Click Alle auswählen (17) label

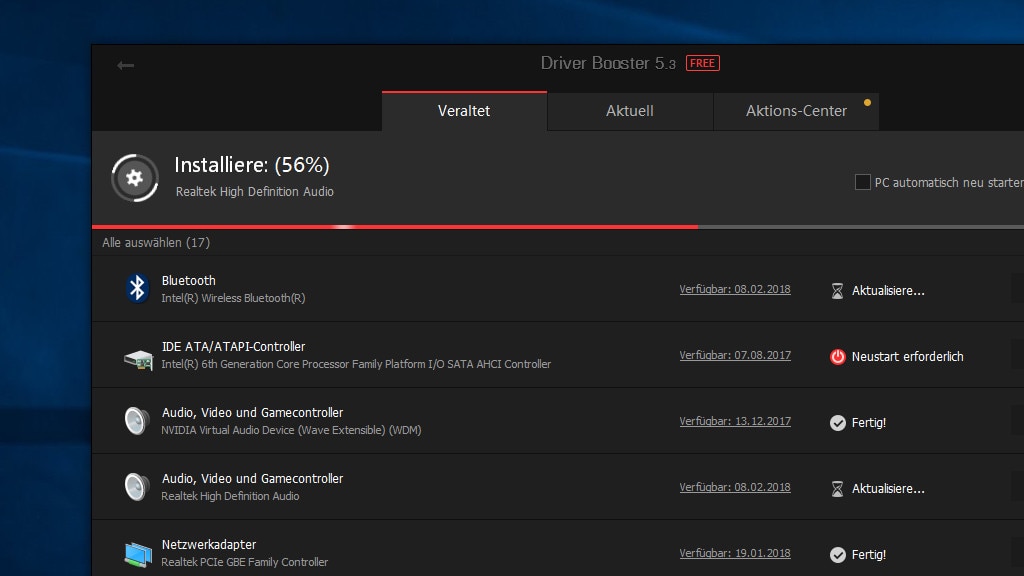156,242
